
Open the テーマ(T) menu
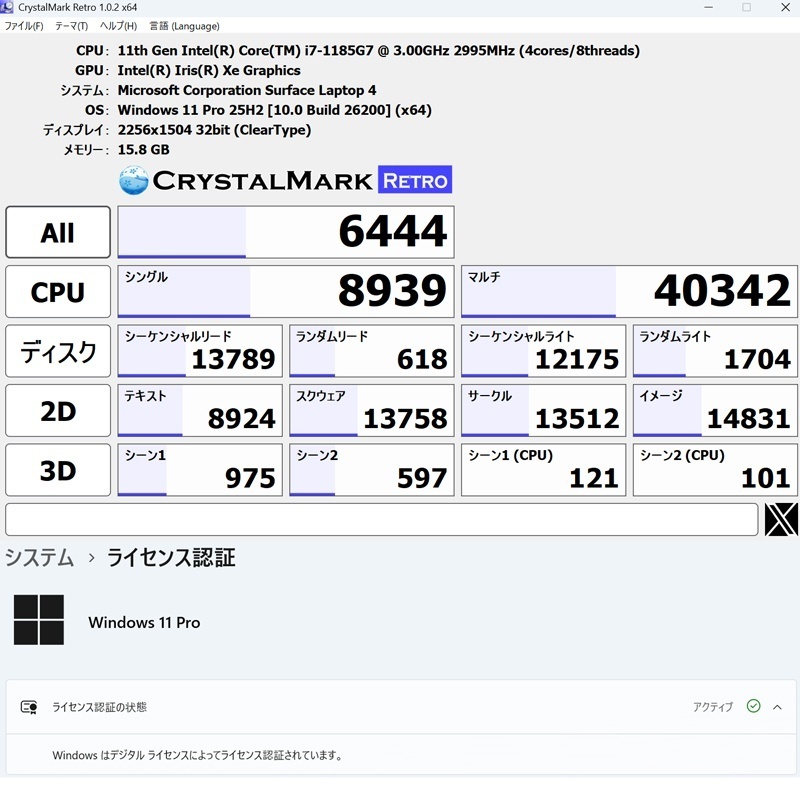(x=71, y=26)
